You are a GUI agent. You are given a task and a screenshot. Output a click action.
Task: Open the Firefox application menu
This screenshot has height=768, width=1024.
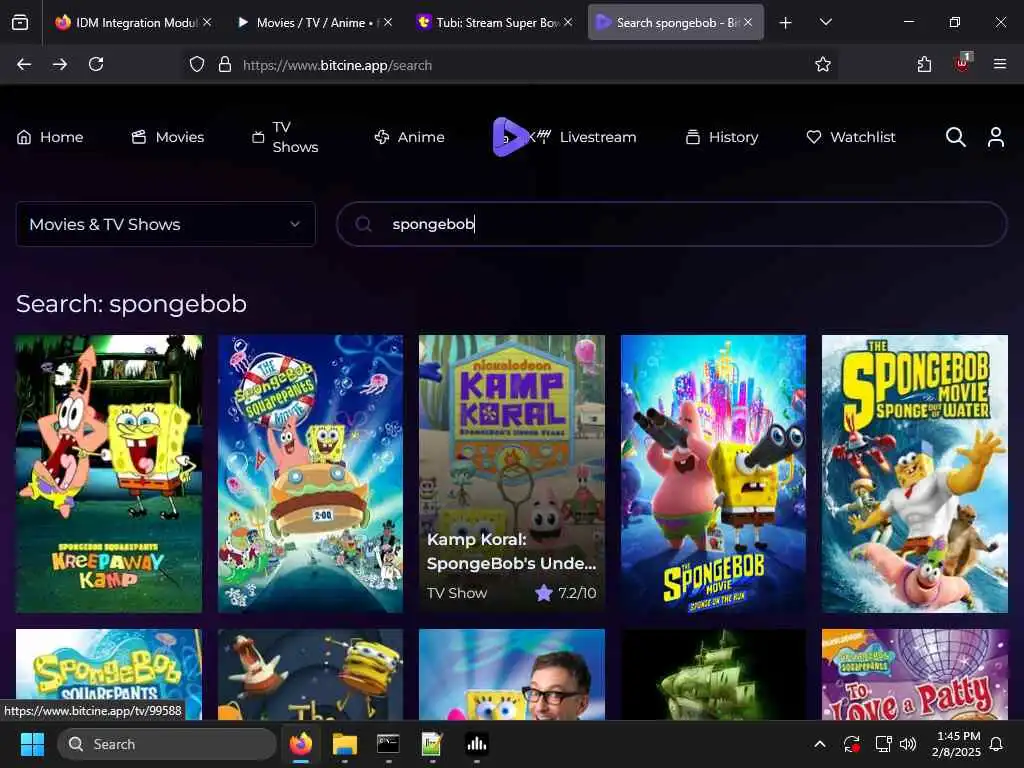pyautogui.click(x=1000, y=64)
